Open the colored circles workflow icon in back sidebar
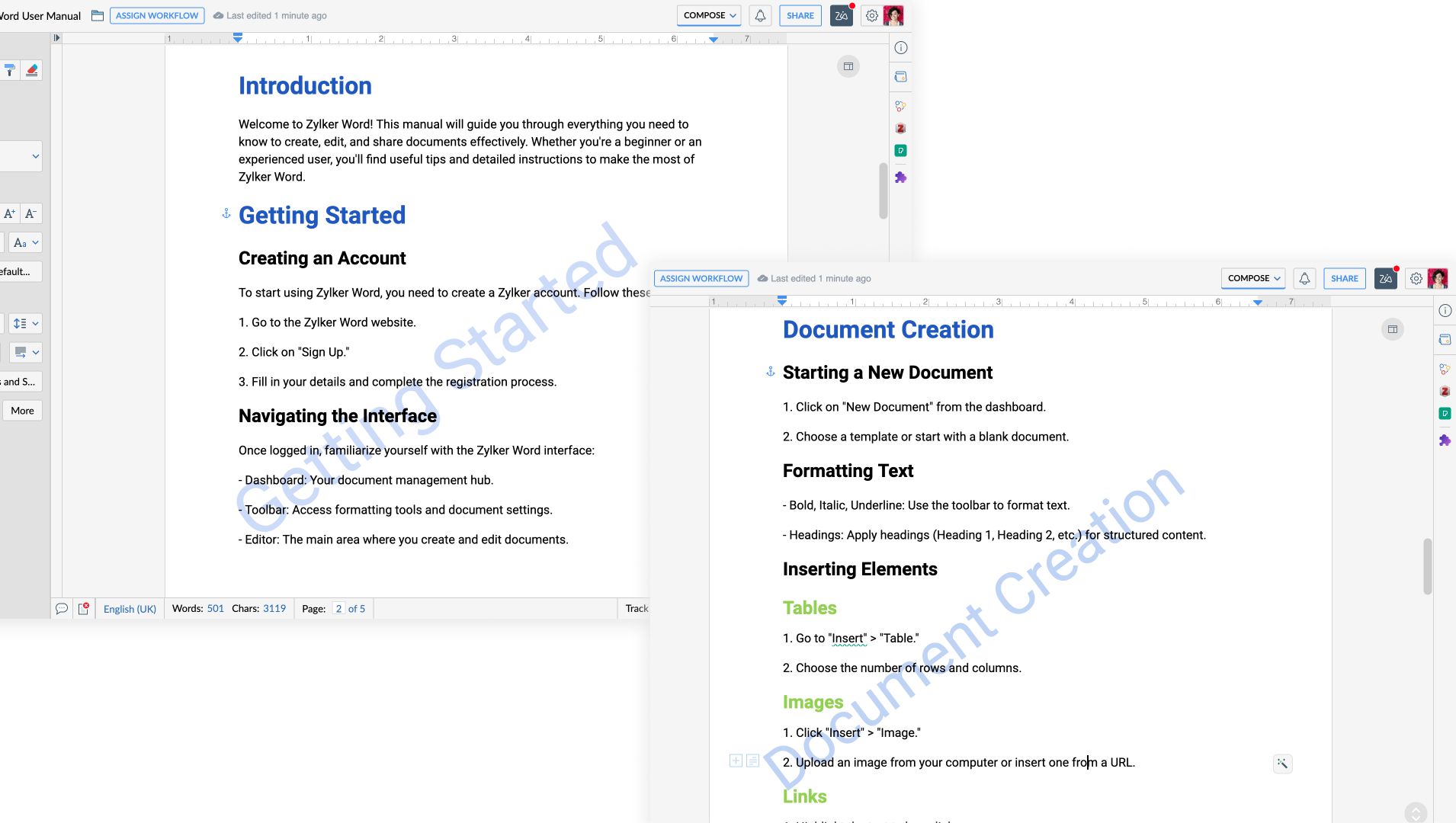The image size is (1456, 823). (900, 106)
